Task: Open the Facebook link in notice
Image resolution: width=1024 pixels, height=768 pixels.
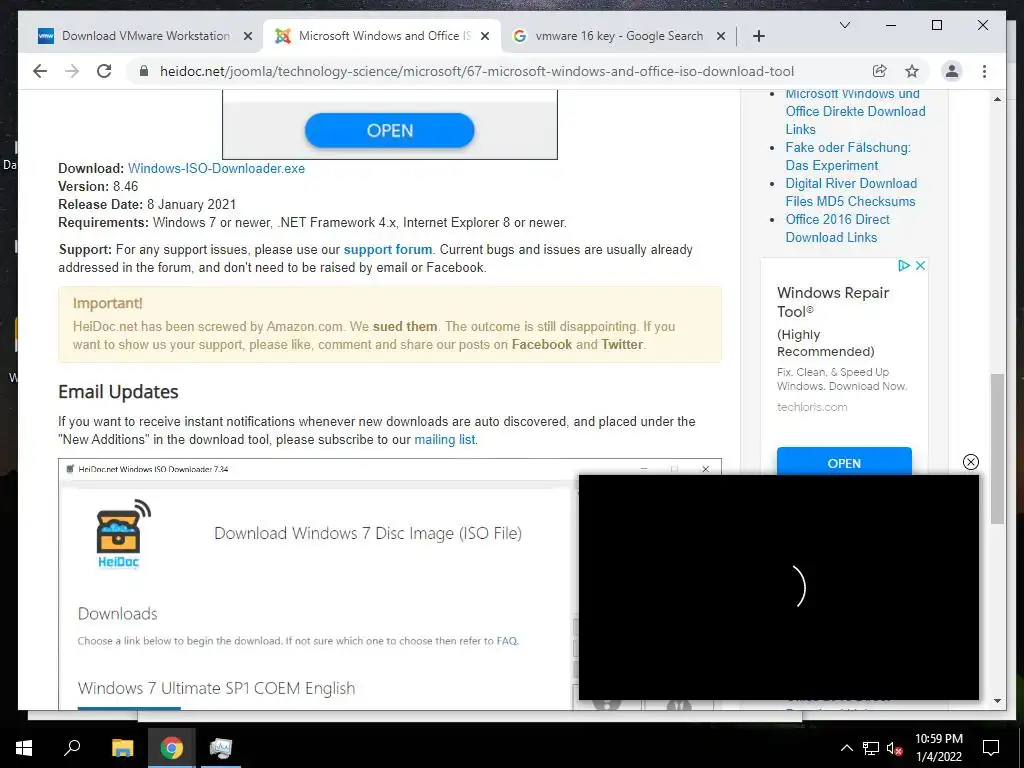Action: point(541,345)
